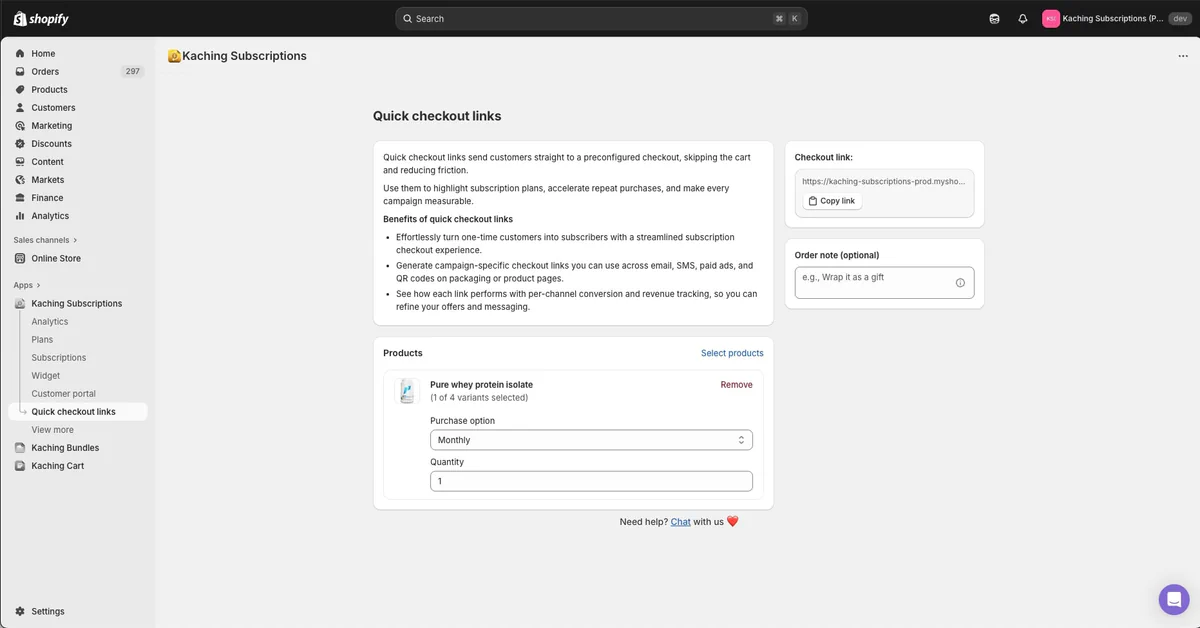Image resolution: width=1200 pixels, height=628 pixels.
Task: Remove Pure whey protein isolate product
Action: click(x=737, y=385)
